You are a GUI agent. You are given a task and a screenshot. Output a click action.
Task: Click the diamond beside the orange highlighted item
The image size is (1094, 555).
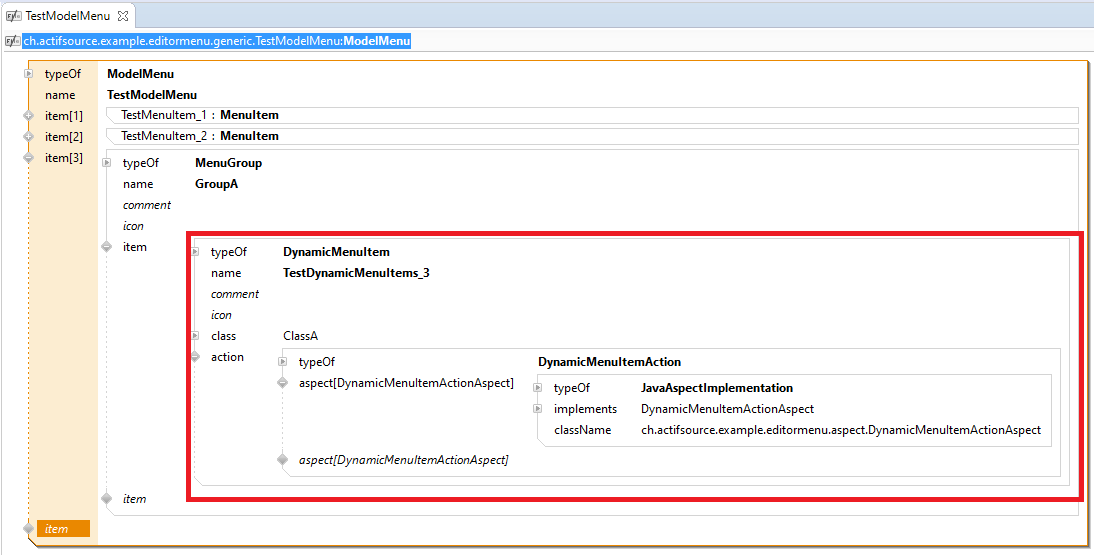click(28, 528)
